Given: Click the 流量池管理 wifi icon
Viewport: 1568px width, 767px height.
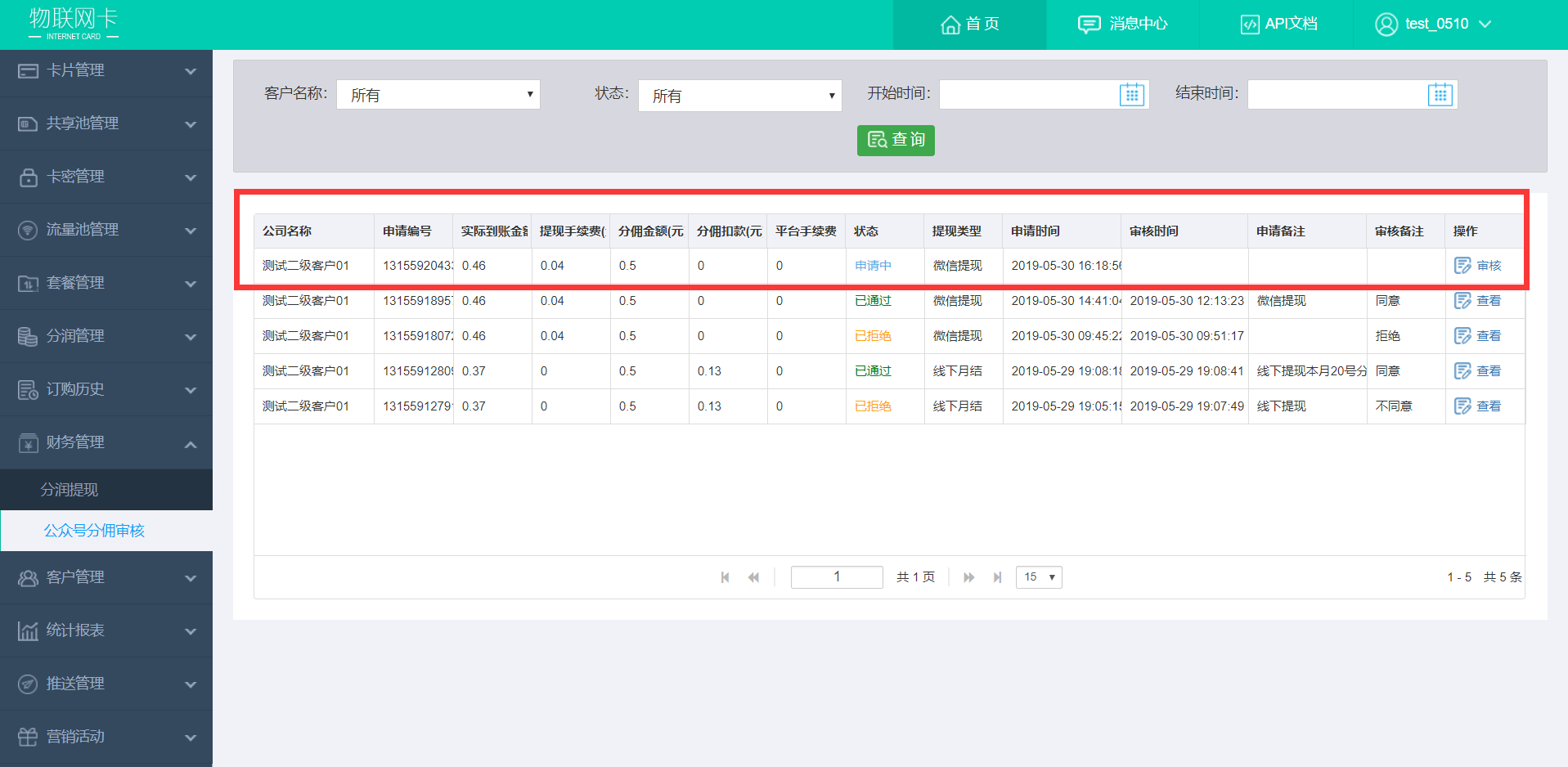Looking at the screenshot, I should pyautogui.click(x=28, y=231).
